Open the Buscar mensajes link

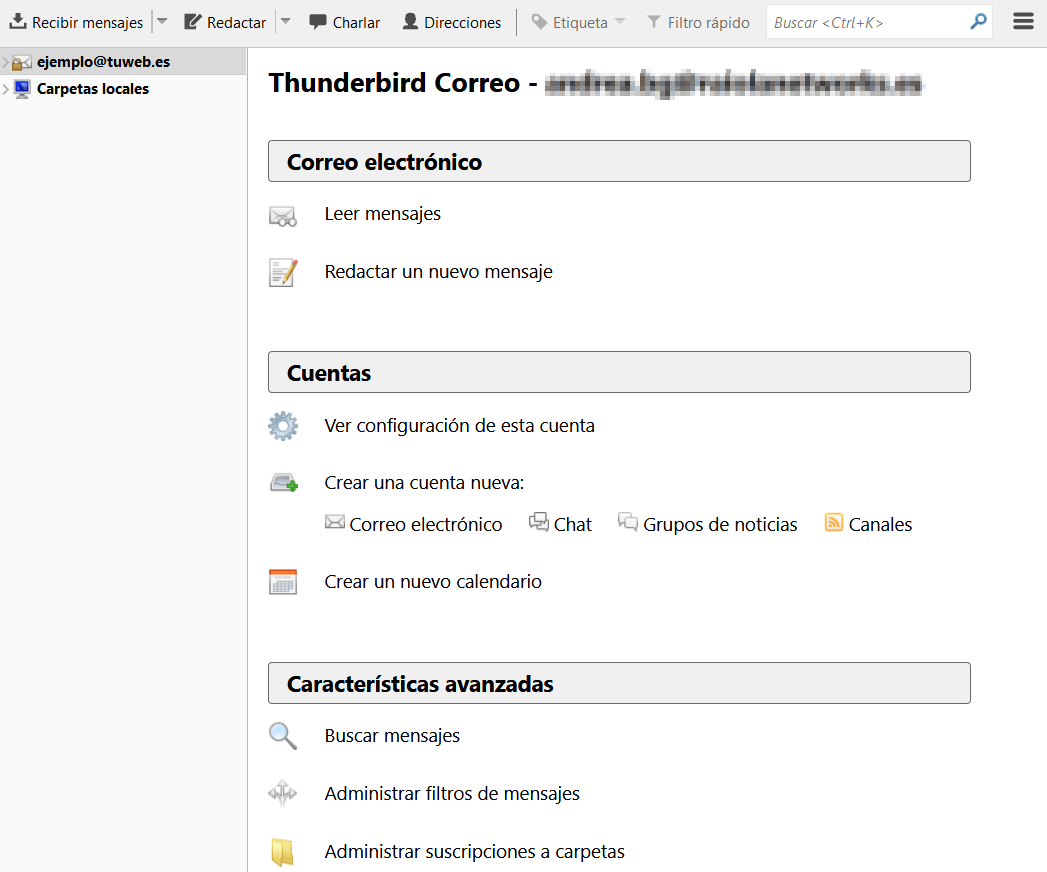point(392,736)
